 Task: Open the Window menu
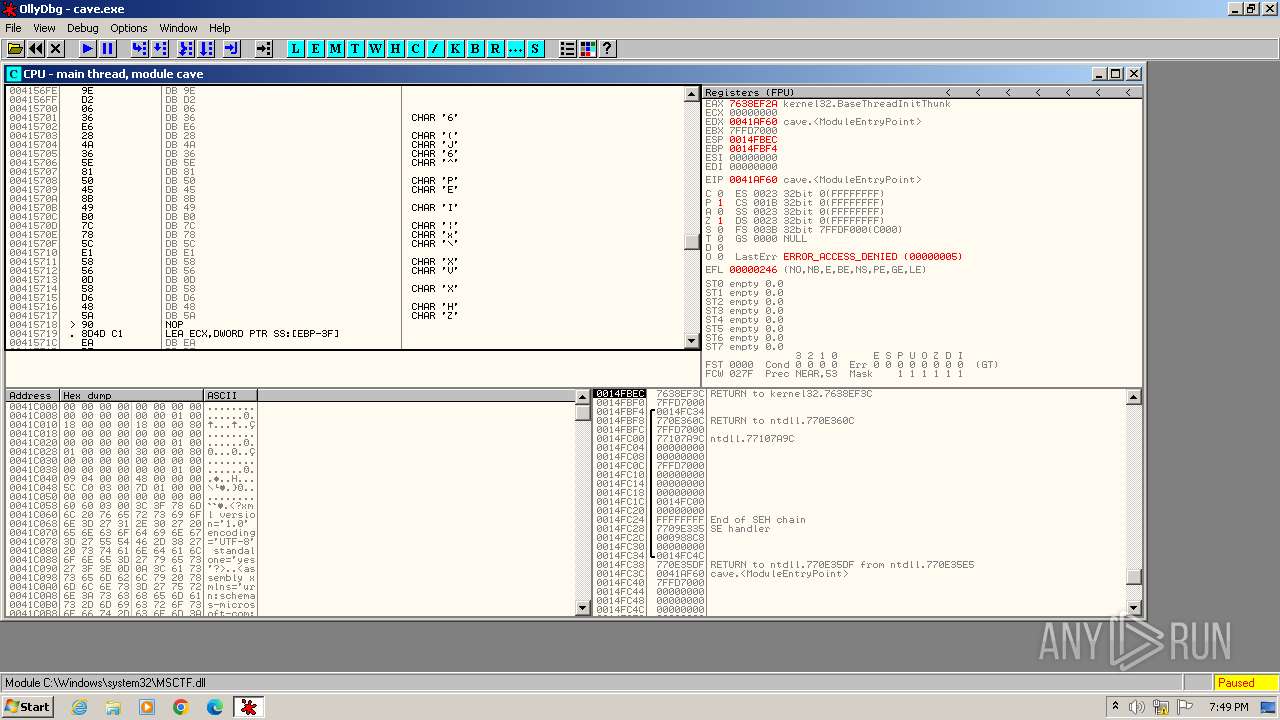point(179,28)
